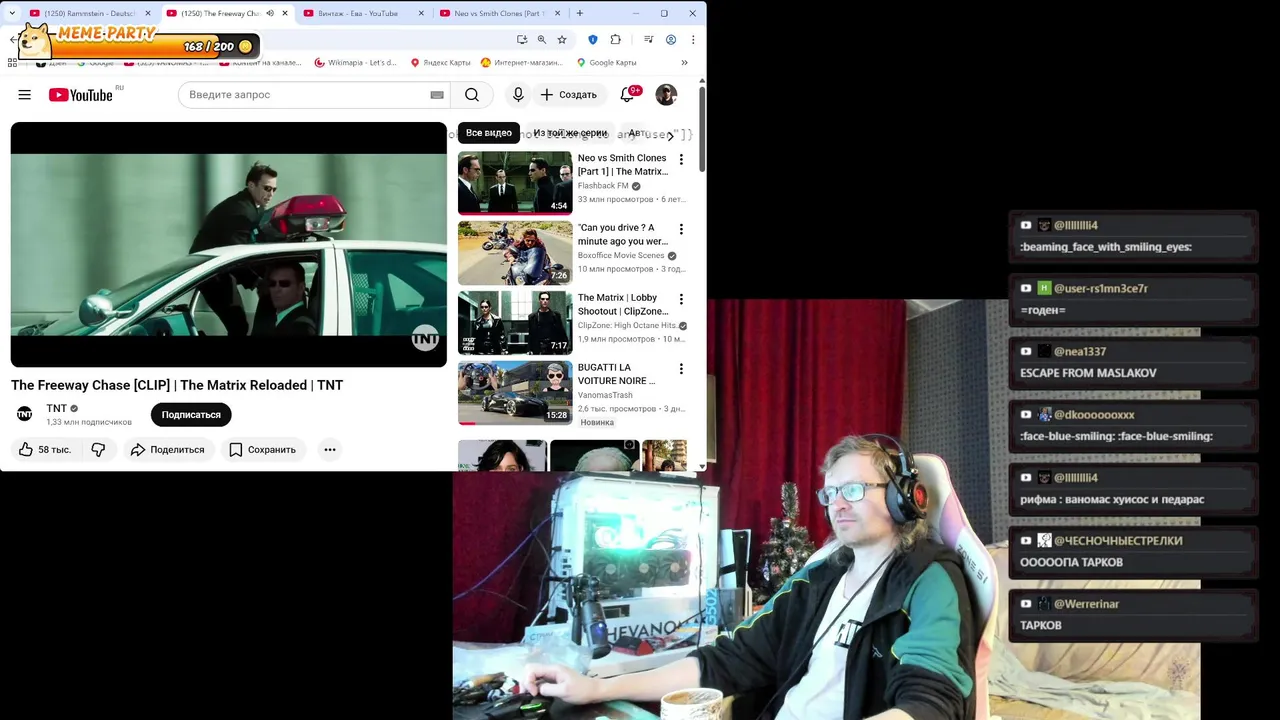
Task: Click the video title "The Freeway Chase [CLIP]"
Action: coord(177,385)
